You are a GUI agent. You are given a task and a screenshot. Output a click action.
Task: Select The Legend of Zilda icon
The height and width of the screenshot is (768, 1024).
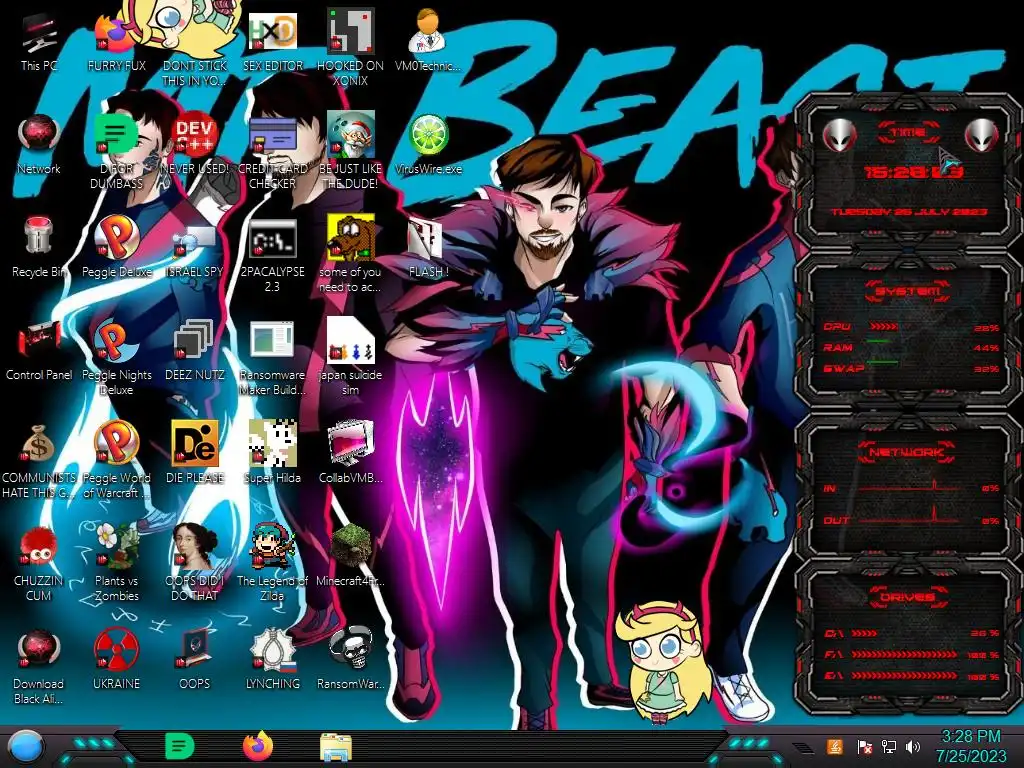[272, 563]
